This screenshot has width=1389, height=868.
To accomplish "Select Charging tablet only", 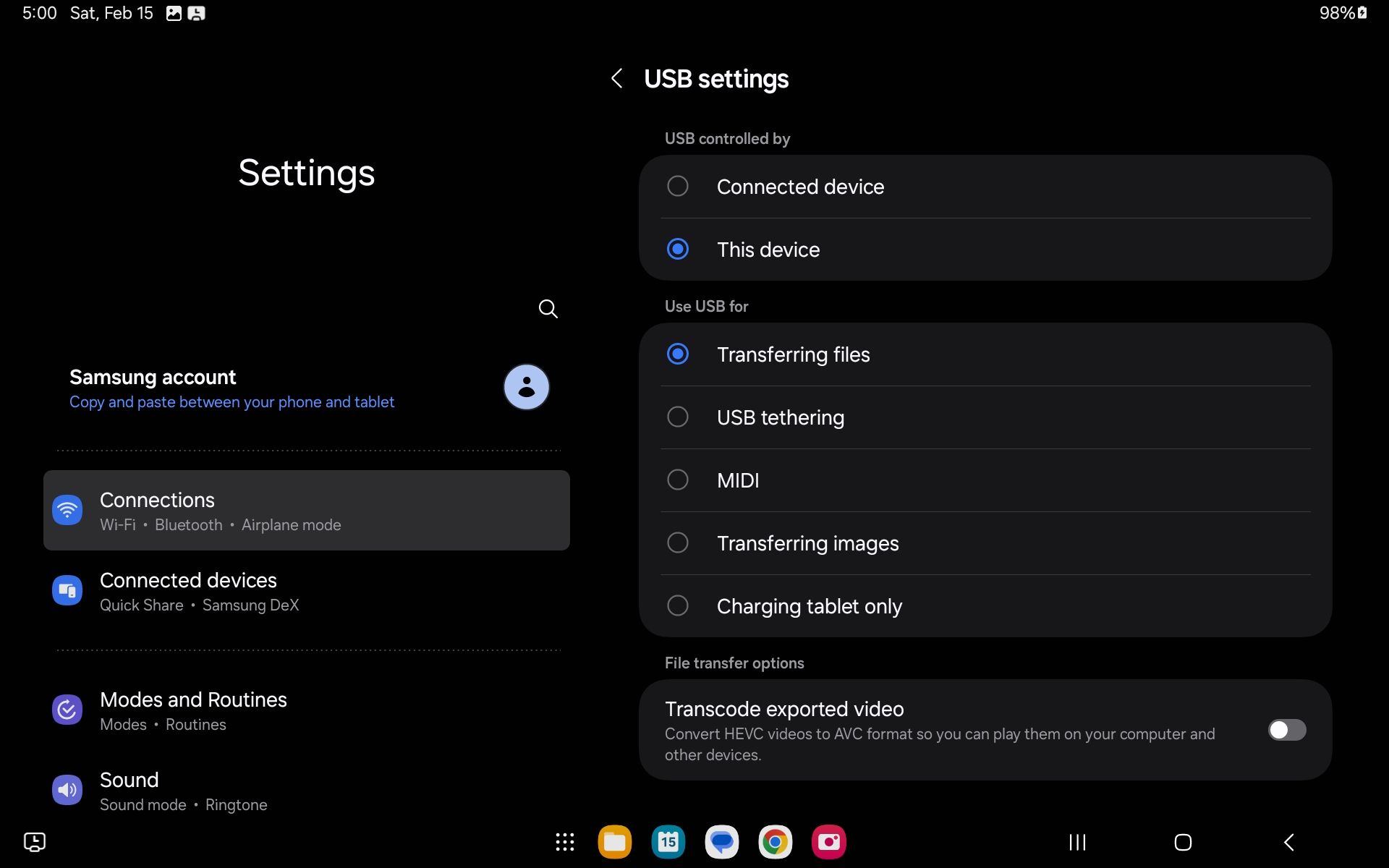I will pos(678,606).
